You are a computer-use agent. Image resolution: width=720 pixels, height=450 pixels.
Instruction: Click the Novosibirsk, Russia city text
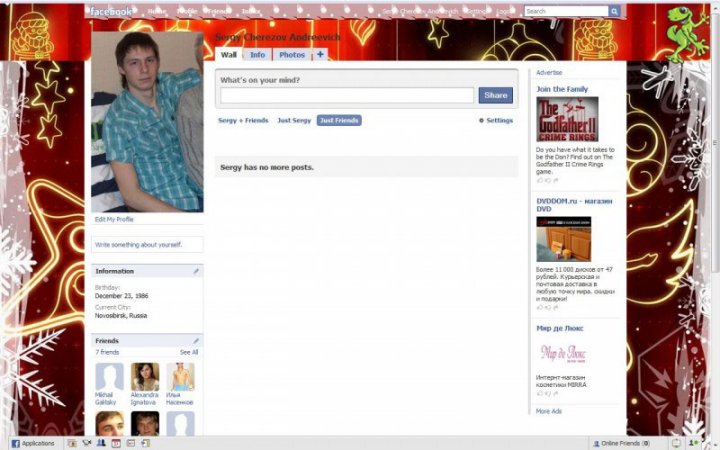point(121,316)
